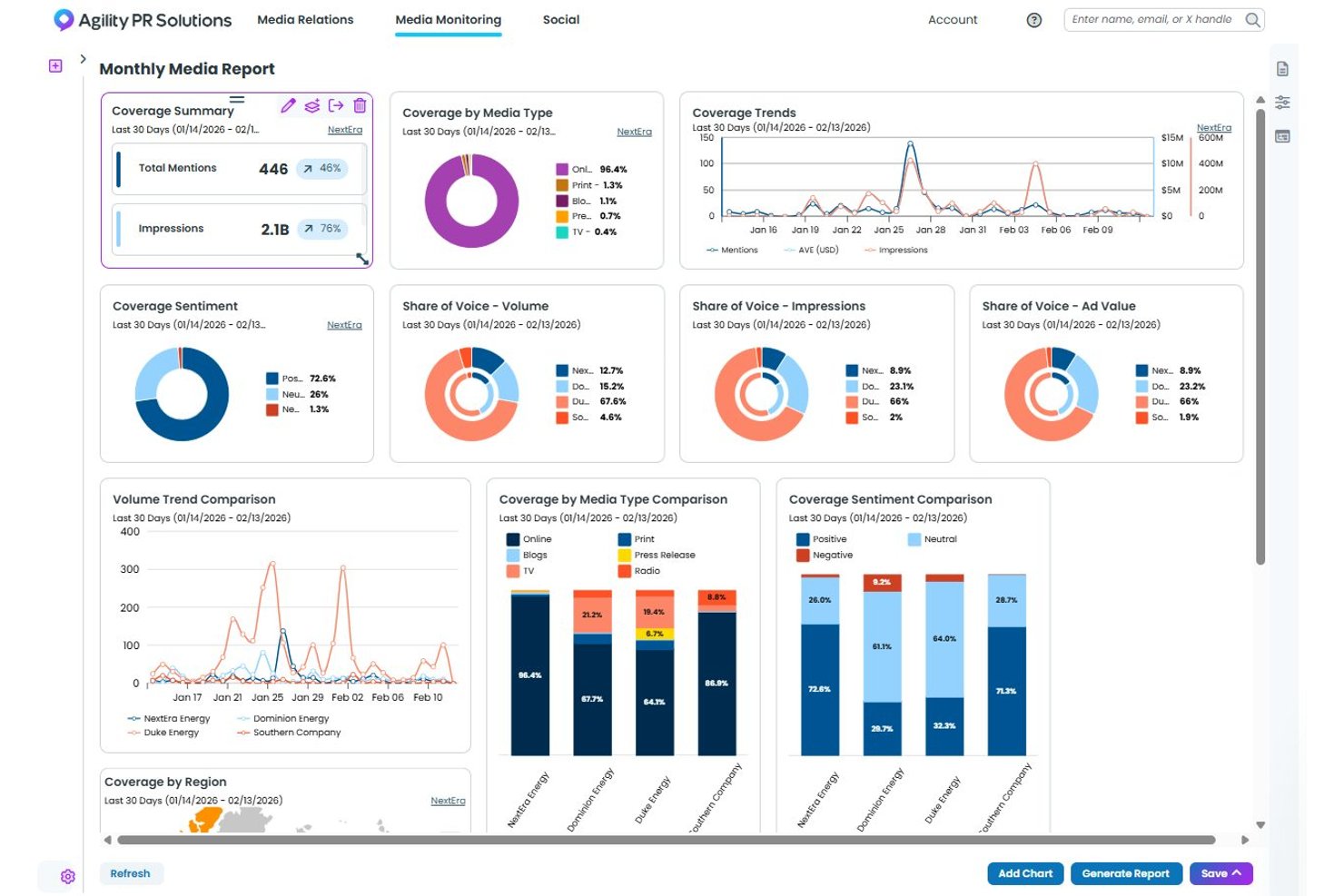Click the dark blue Positive swatch in Coverage Sentiment

[x=272, y=379]
